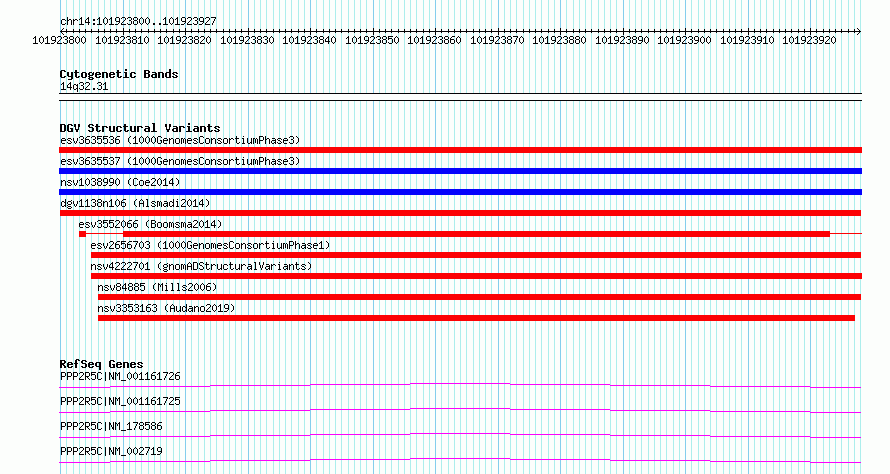
Task: Click ruler position 101923890
Action: (x=622, y=40)
